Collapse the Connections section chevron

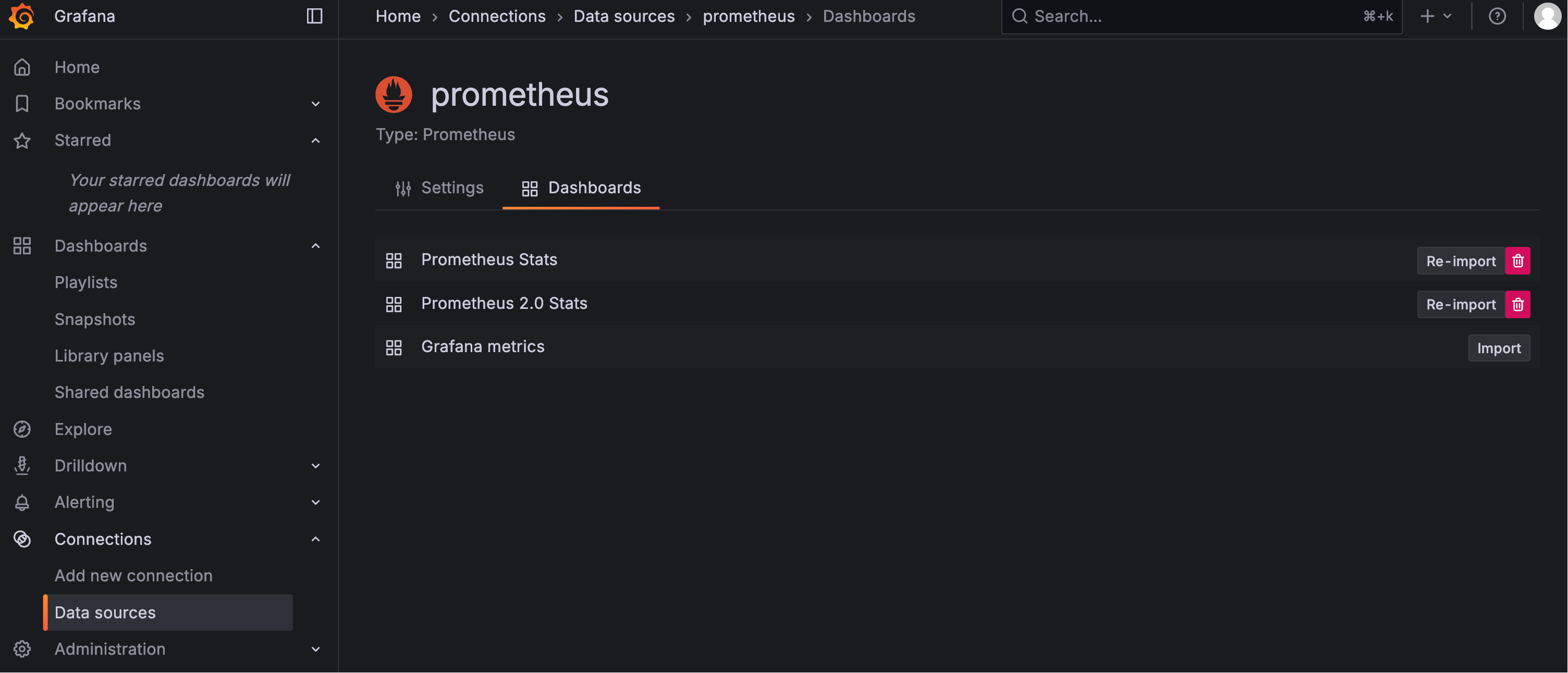[315, 539]
